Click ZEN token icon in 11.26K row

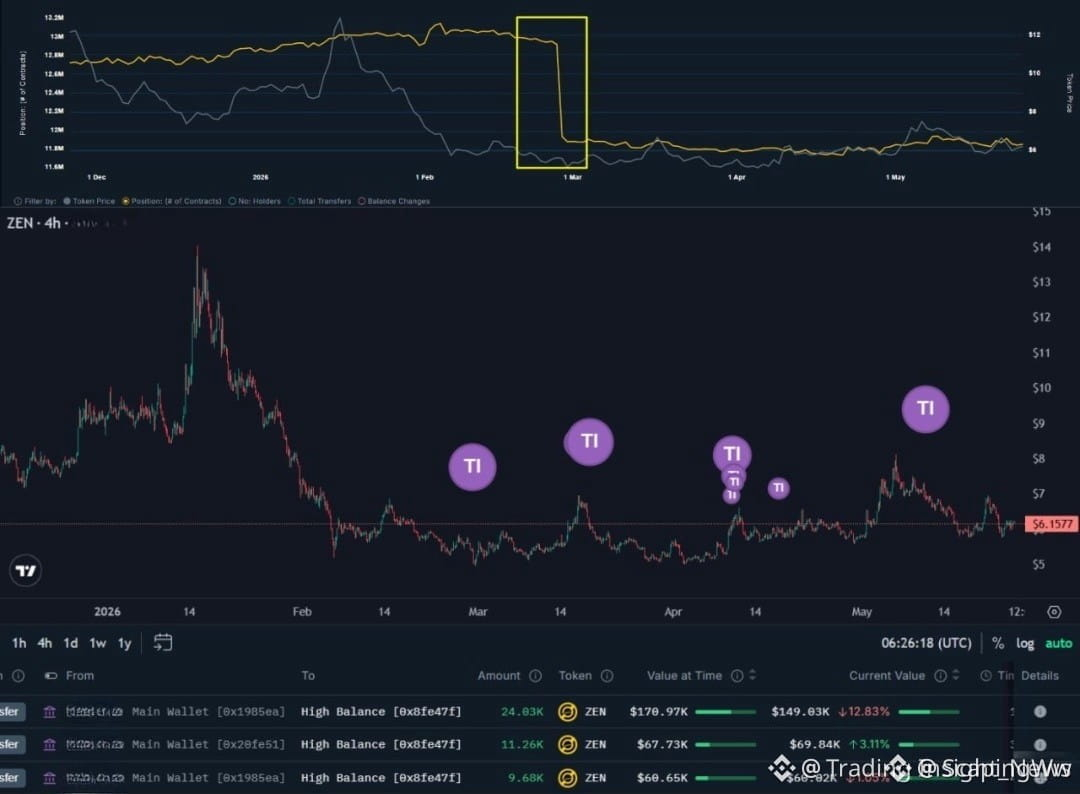(x=568, y=744)
